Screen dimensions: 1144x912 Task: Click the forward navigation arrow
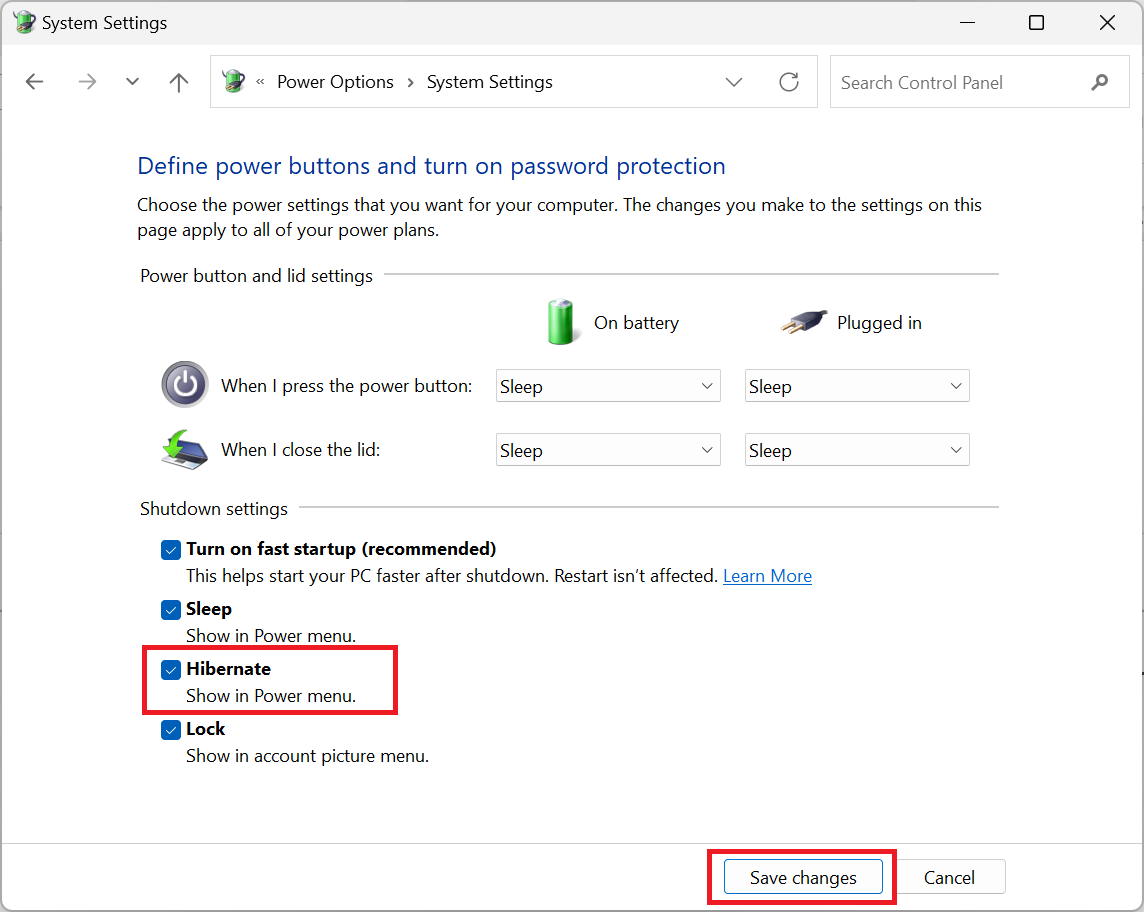pyautogui.click(x=87, y=82)
